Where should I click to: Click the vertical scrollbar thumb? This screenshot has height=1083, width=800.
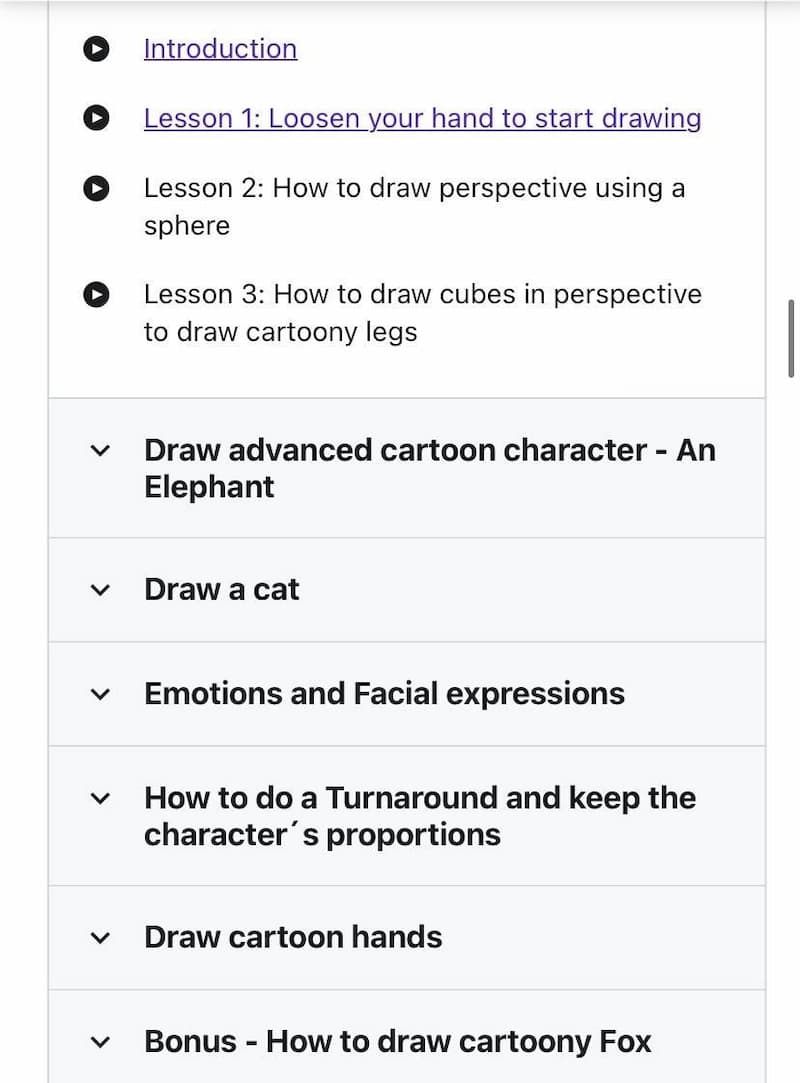791,338
